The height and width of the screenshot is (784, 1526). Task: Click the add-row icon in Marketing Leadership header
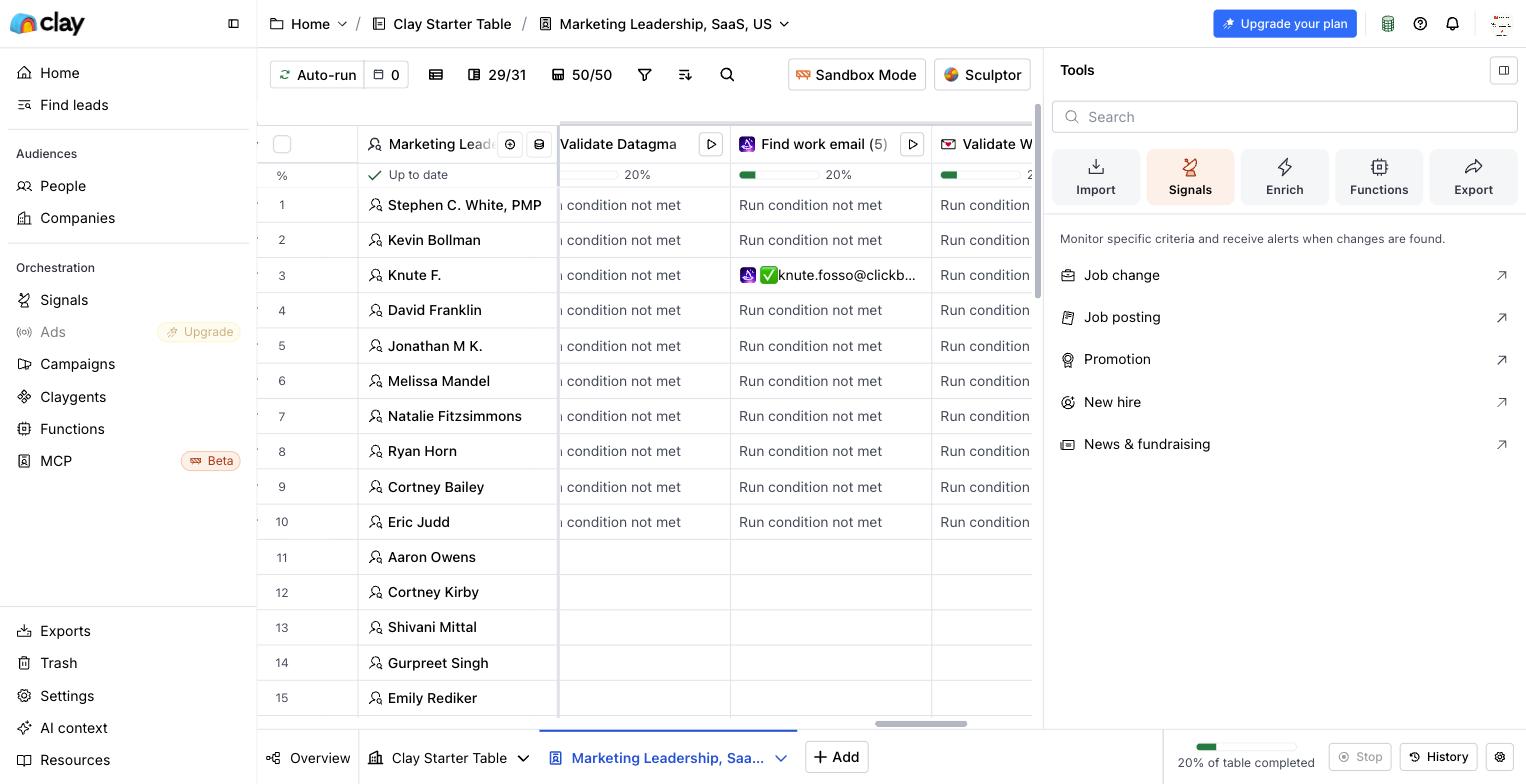tap(510, 144)
